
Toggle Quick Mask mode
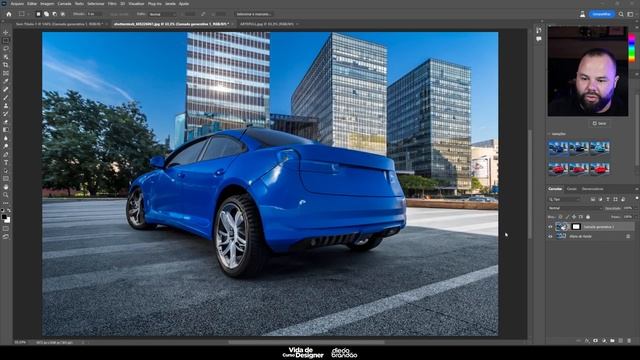(x=6, y=229)
